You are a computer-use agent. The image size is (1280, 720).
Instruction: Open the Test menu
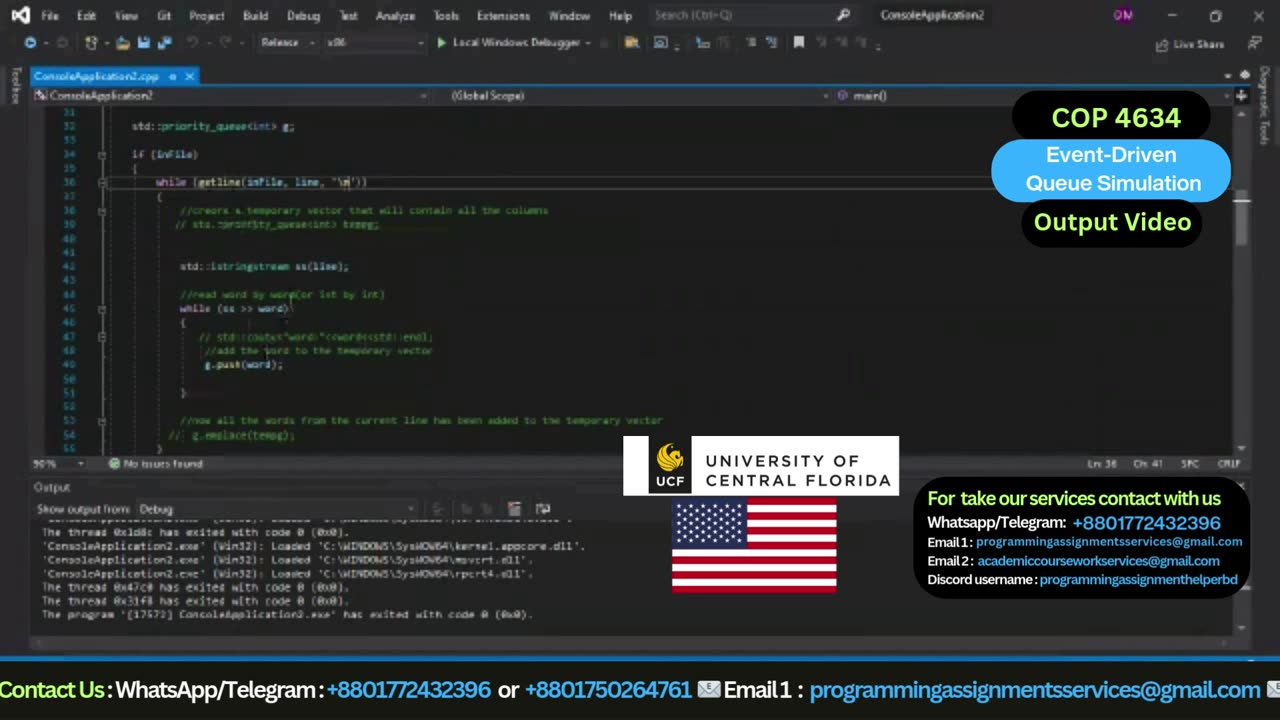[348, 16]
